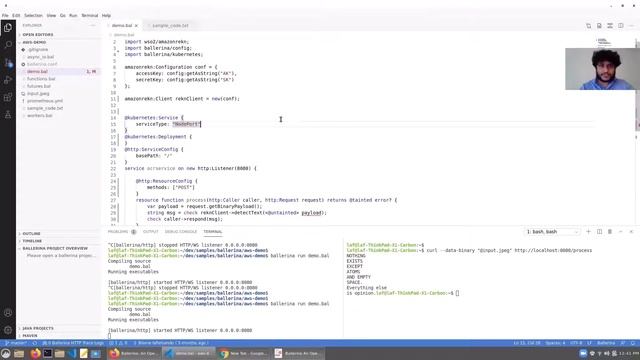Switch to the Debug Console tab

pos(181,231)
